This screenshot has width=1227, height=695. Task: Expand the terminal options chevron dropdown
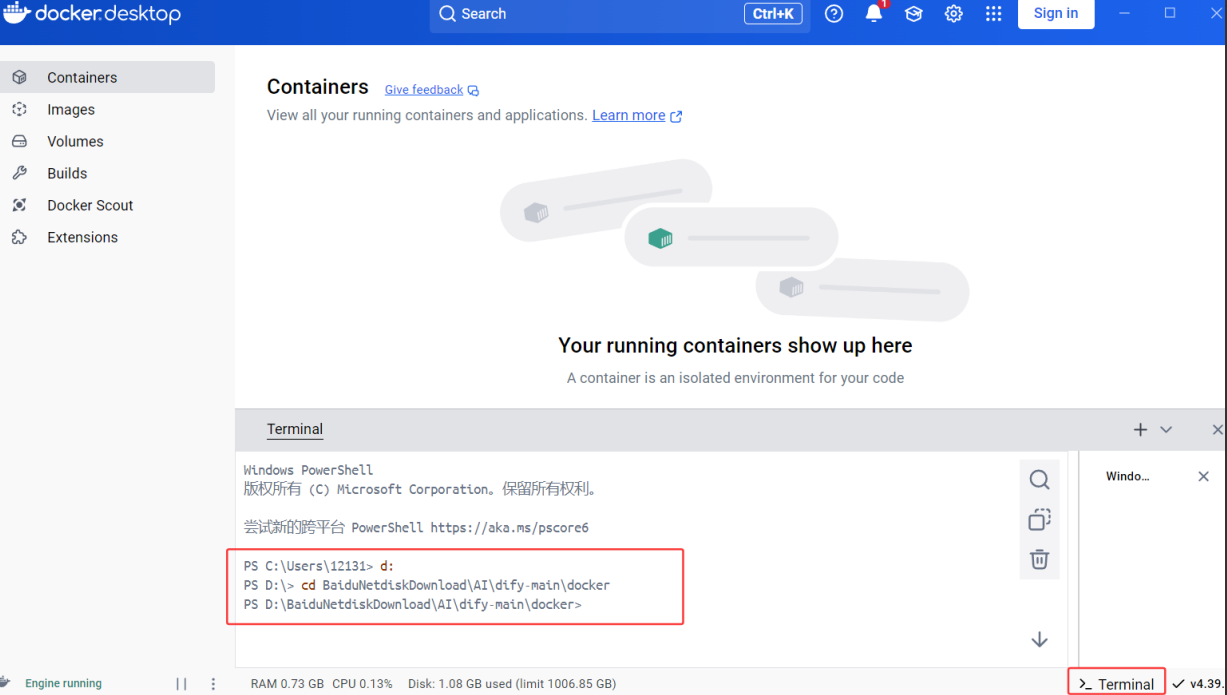[x=1166, y=429]
